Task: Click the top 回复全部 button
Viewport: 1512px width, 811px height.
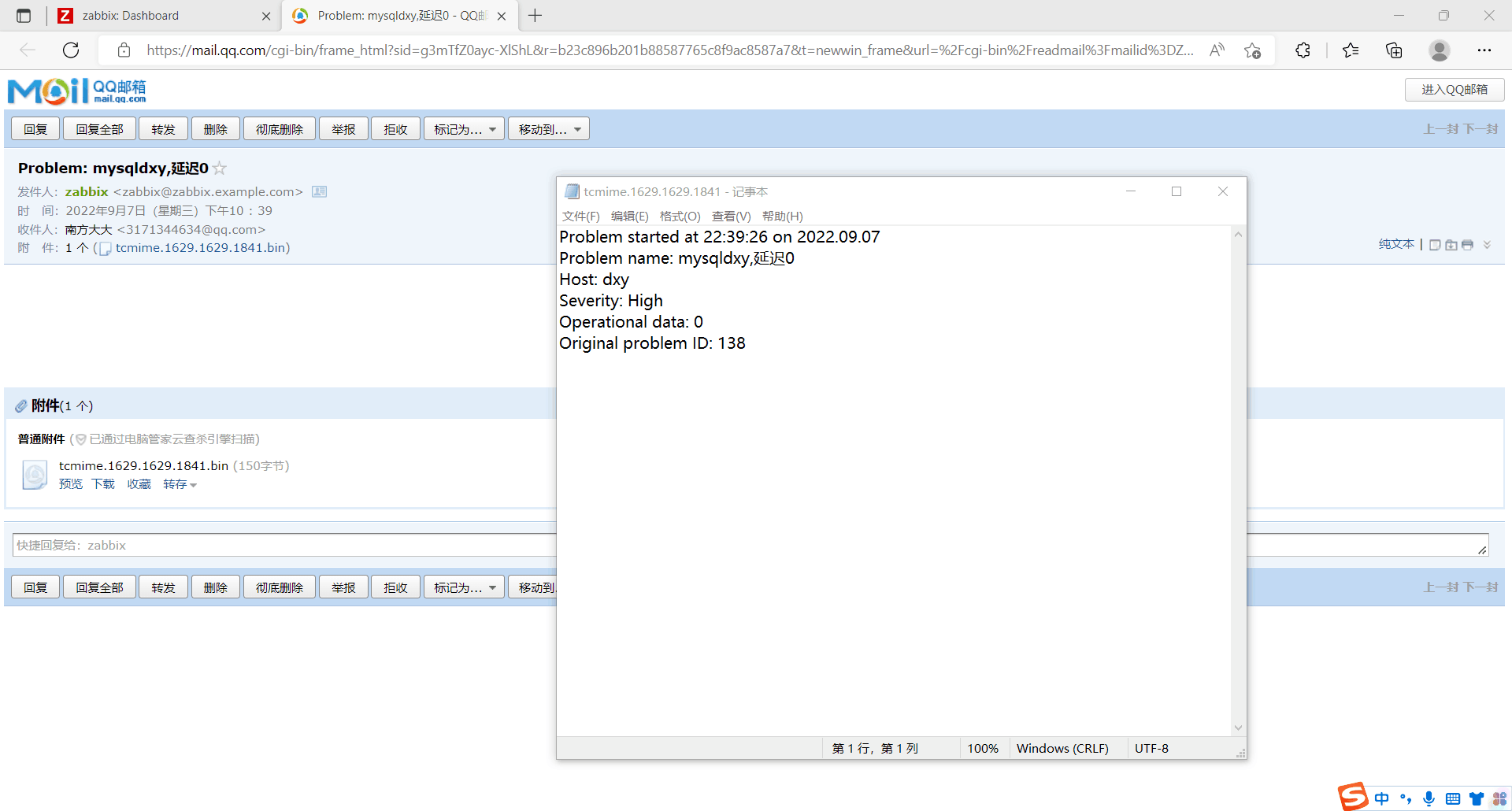Action: (99, 129)
